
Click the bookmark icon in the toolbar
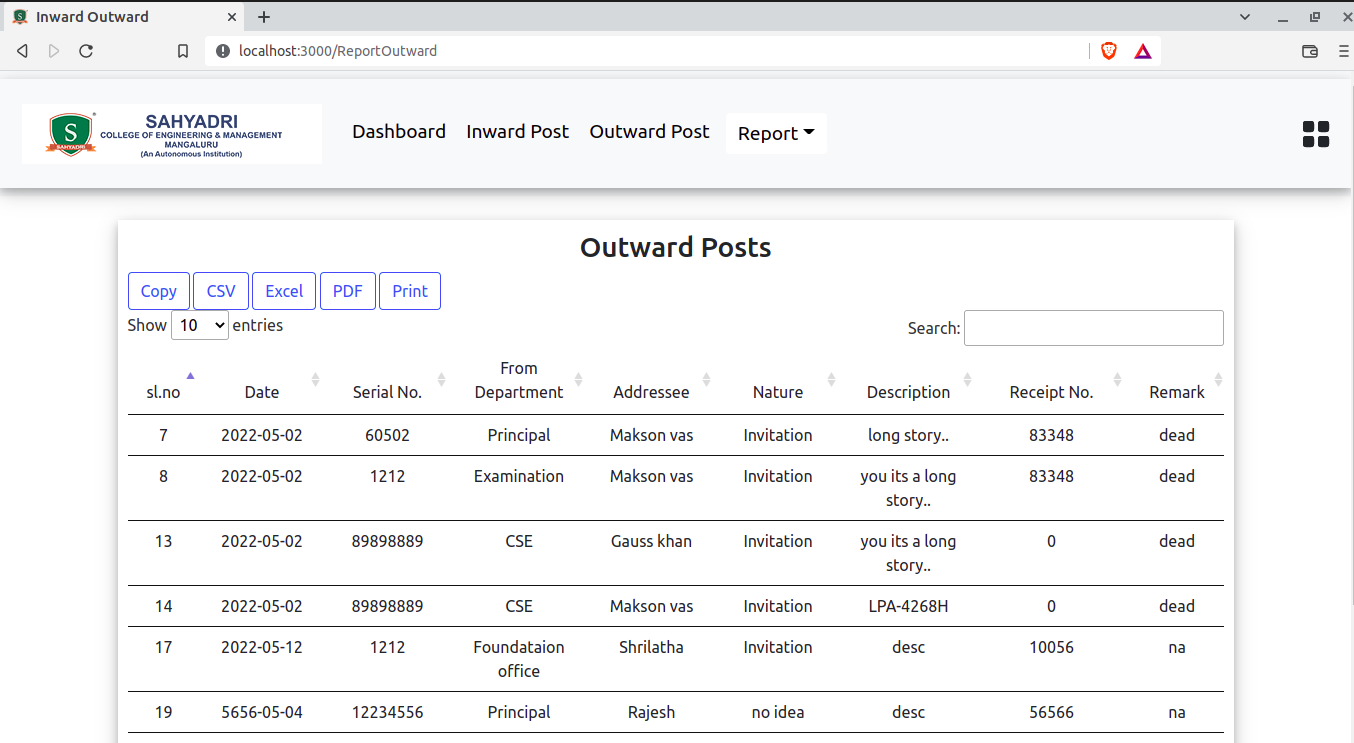(x=183, y=50)
